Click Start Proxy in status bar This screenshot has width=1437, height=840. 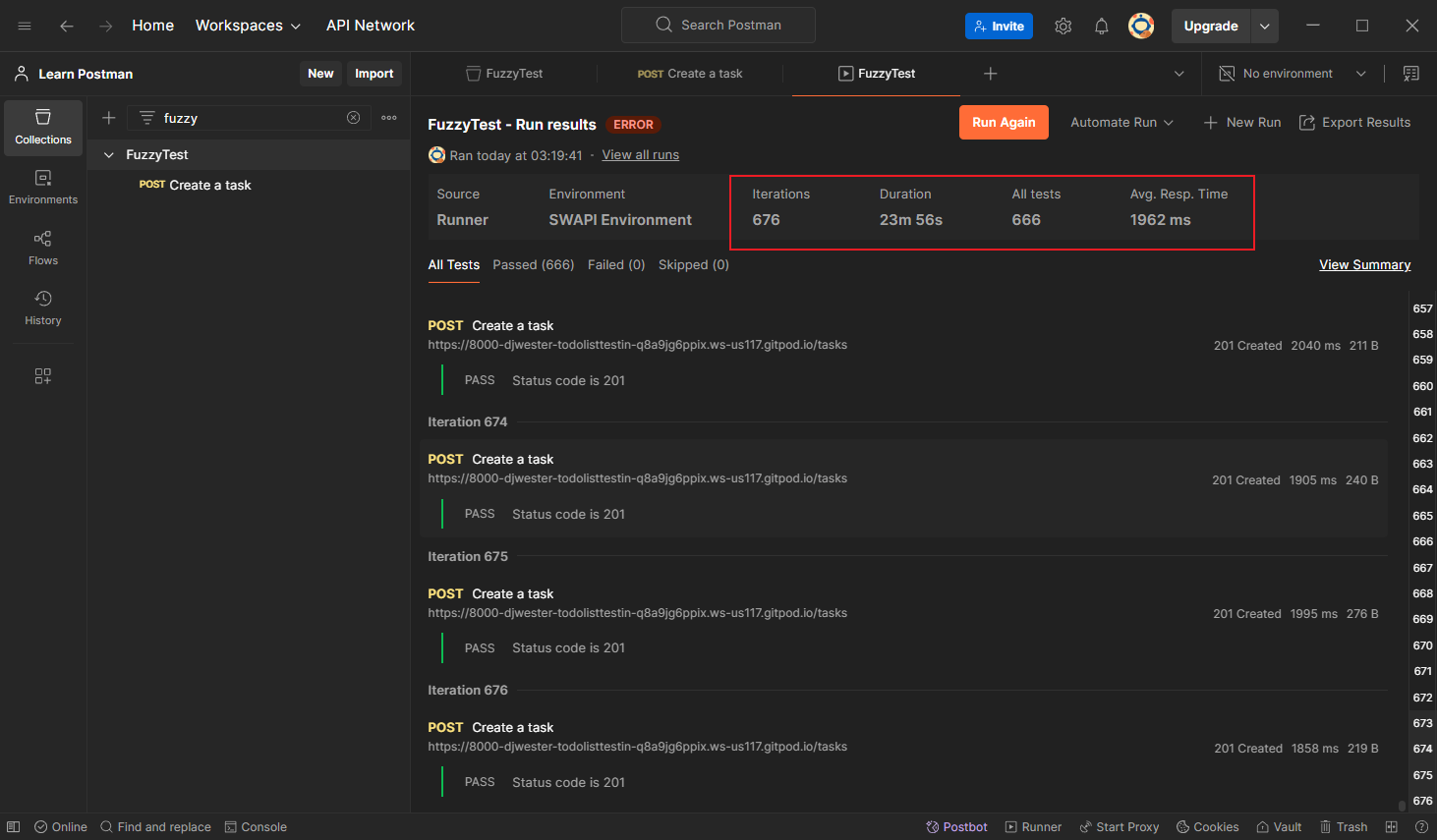coord(1120,827)
